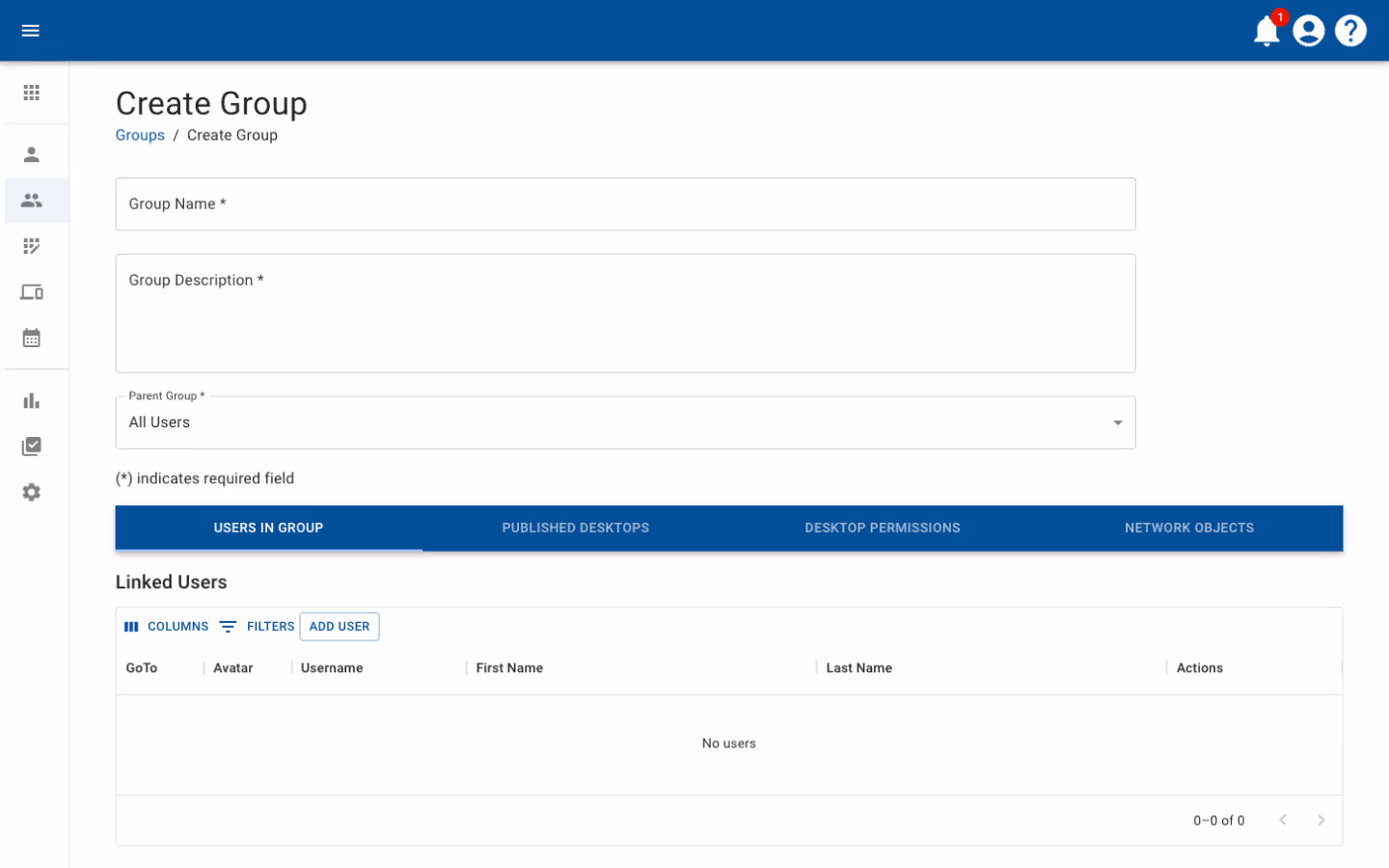
Task: Open the calendar icon in sidebar
Action: (x=31, y=337)
